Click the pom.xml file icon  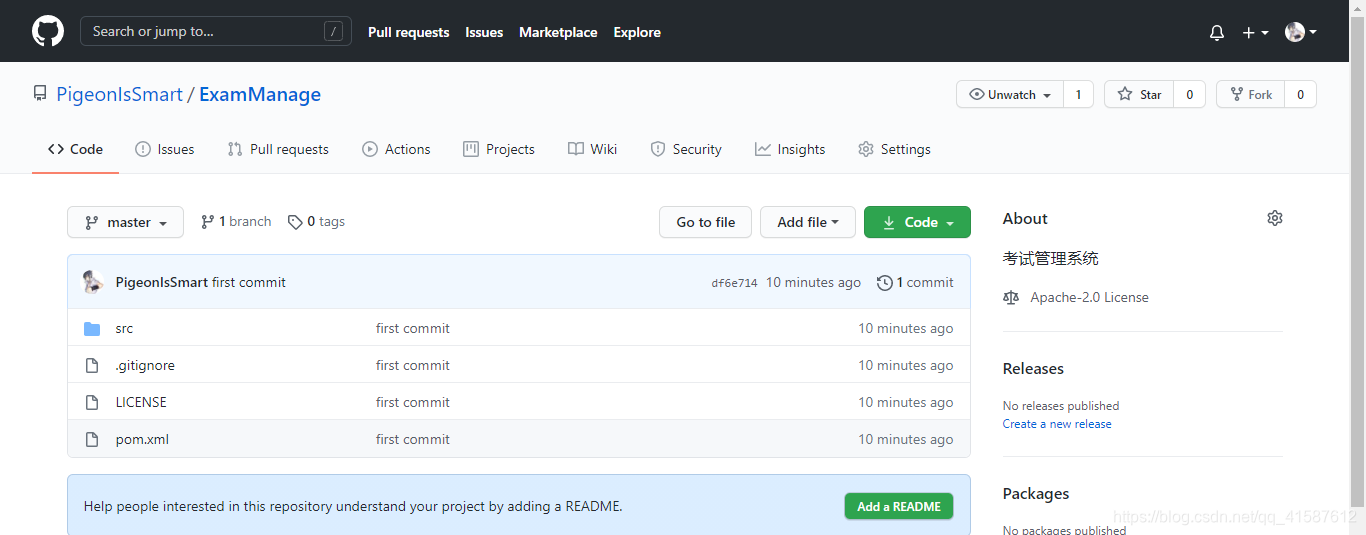coord(92,439)
